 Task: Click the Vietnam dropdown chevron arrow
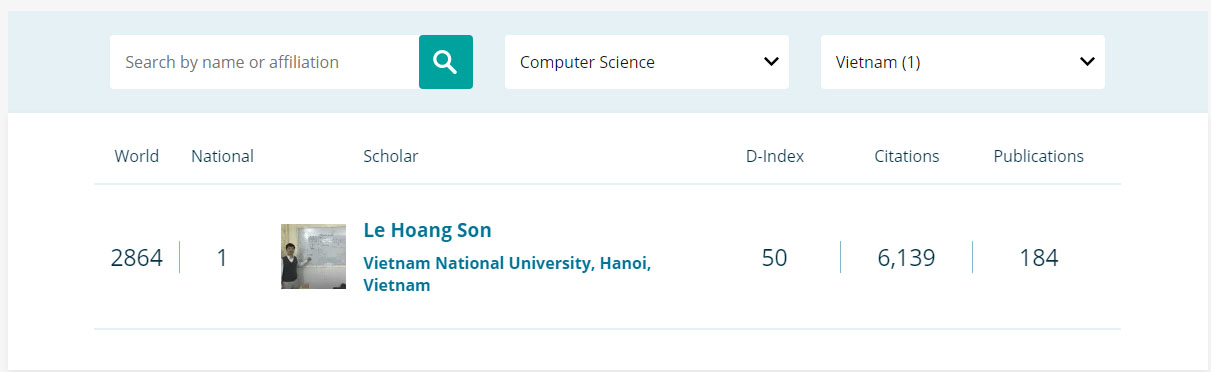(x=1087, y=62)
